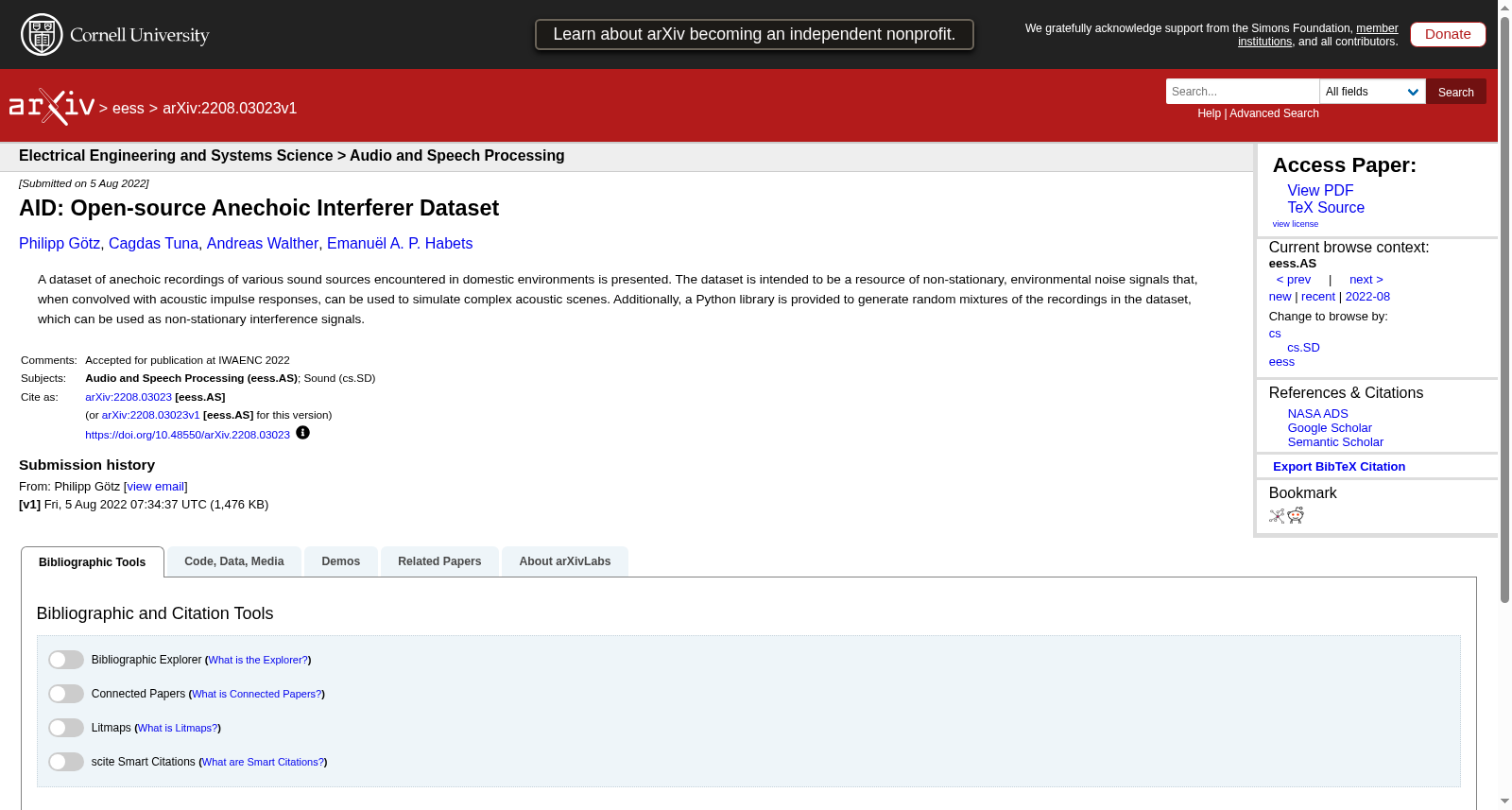
Task: Click eess in the breadcrumb
Action: [x=129, y=109]
